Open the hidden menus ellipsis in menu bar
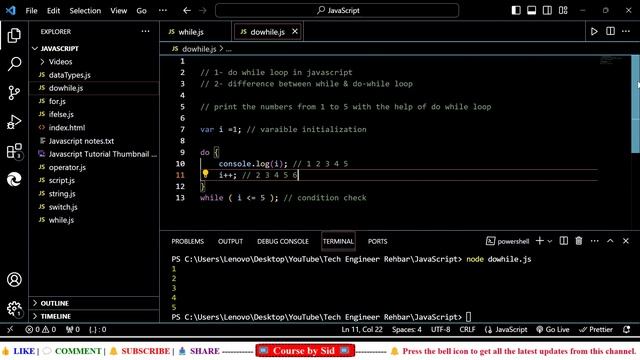 pos(162,11)
